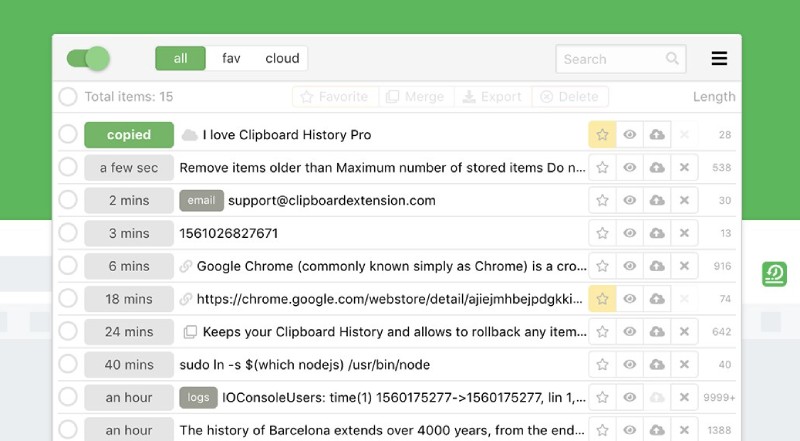800x441 pixels.
Task: Click the 'logs' tag label
Action: pyautogui.click(x=198, y=397)
